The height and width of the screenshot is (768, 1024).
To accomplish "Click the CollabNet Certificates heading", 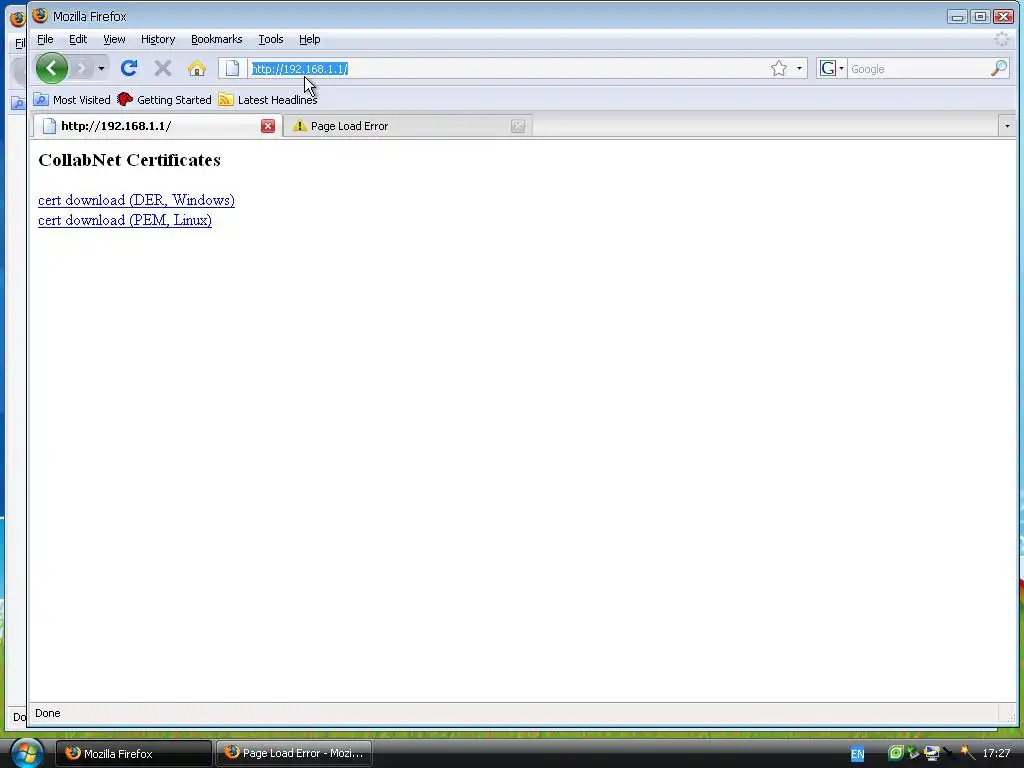I will pyautogui.click(x=129, y=160).
